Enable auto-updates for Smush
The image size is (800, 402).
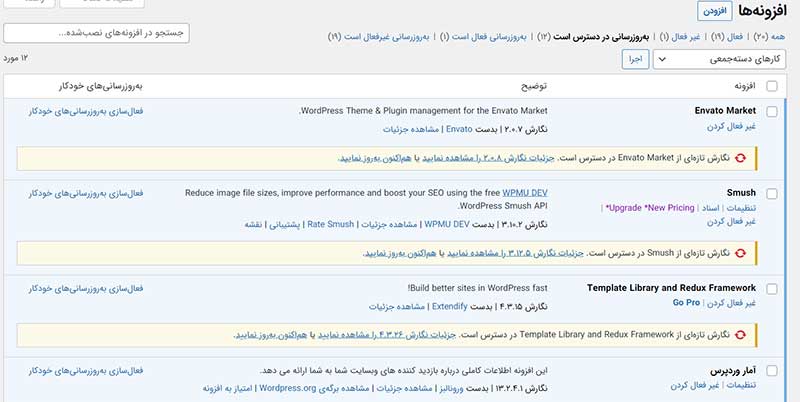[86, 193]
